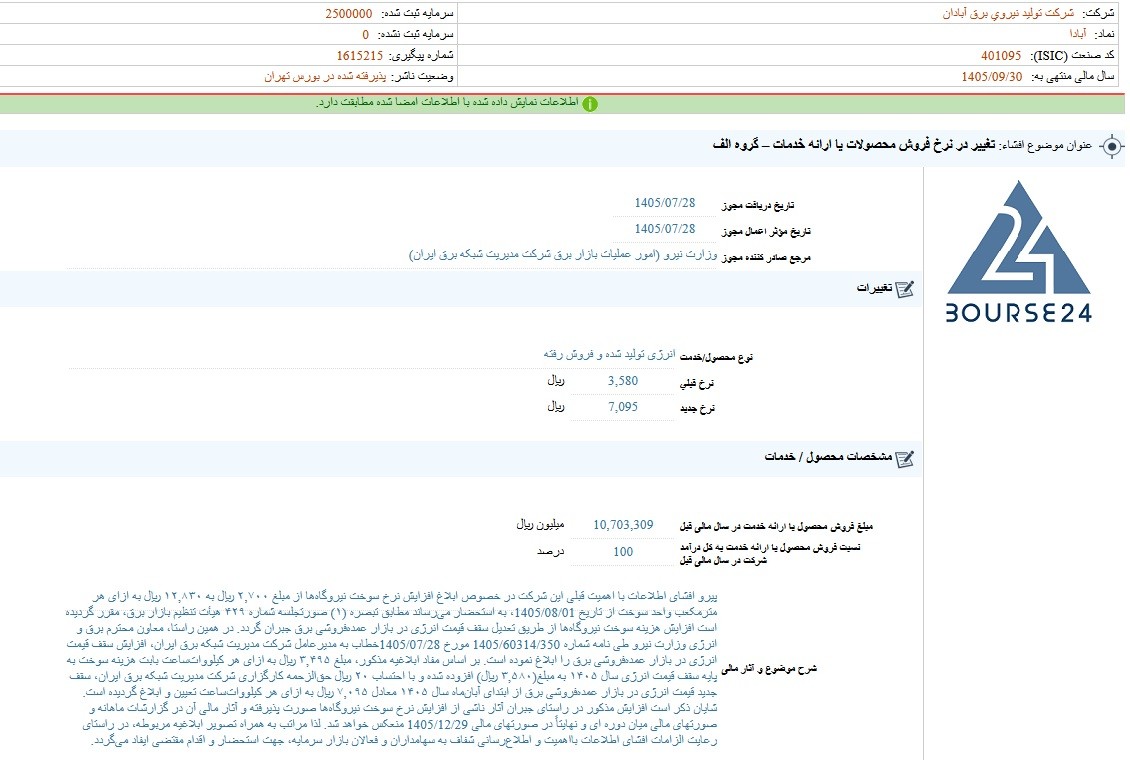Click the تغییرات section heading

pyautogui.click(x=874, y=288)
